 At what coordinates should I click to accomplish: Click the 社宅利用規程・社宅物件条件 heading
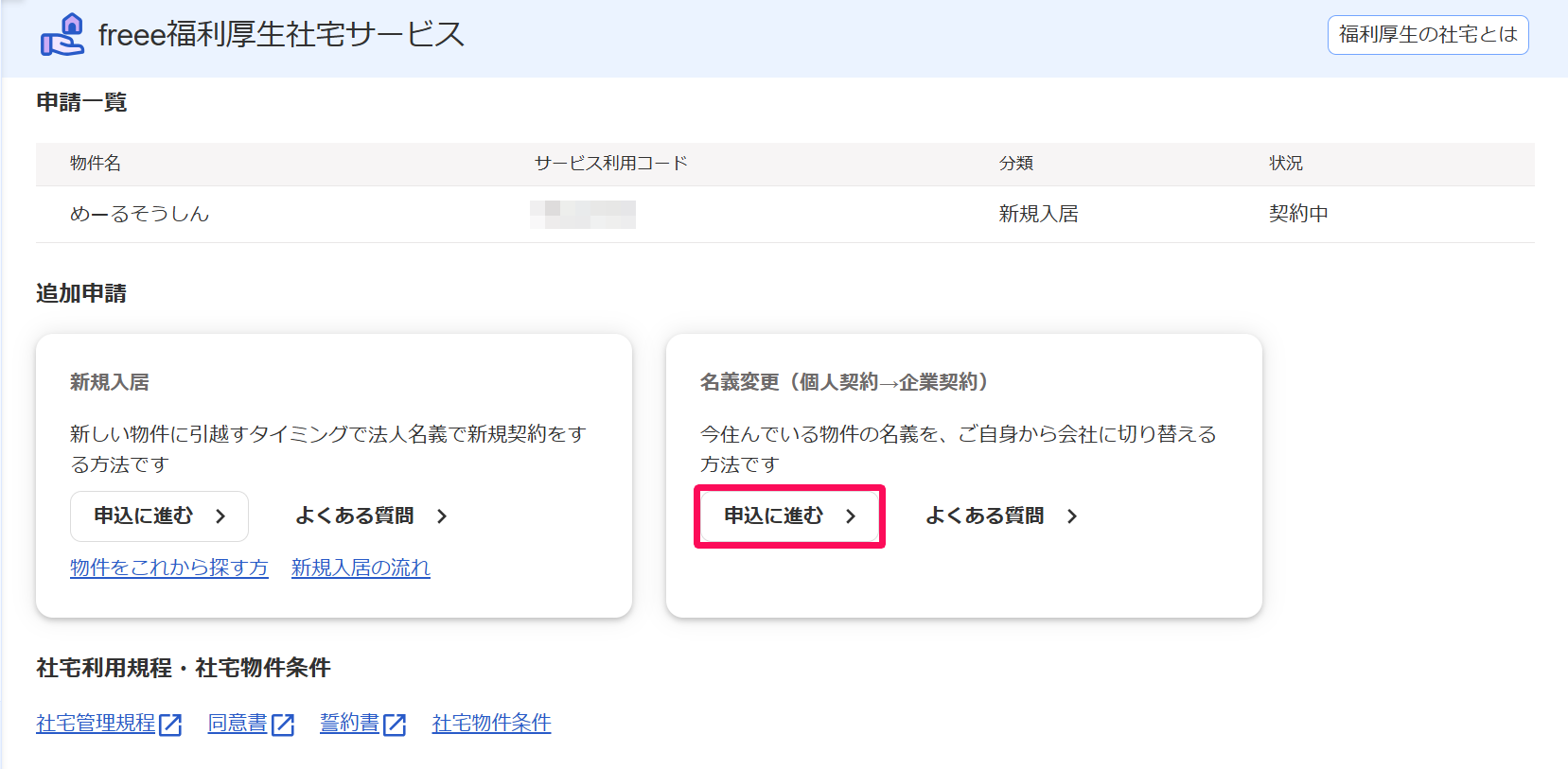[x=184, y=668]
